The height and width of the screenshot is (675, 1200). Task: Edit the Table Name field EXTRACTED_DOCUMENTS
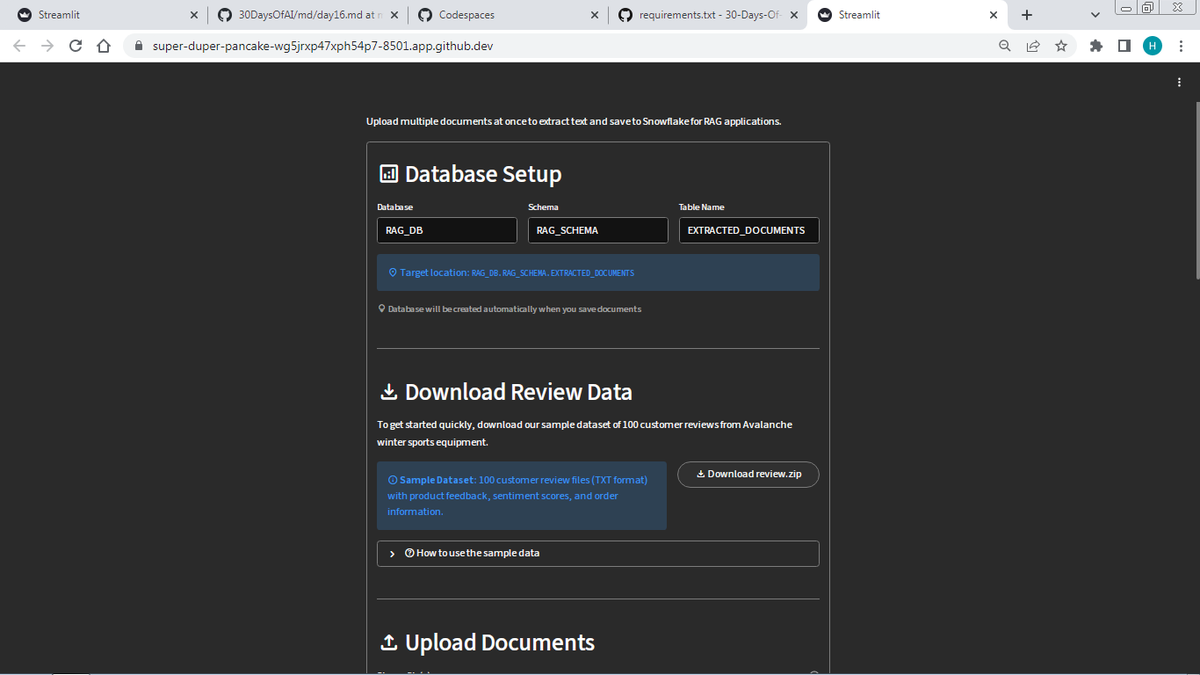coord(748,230)
